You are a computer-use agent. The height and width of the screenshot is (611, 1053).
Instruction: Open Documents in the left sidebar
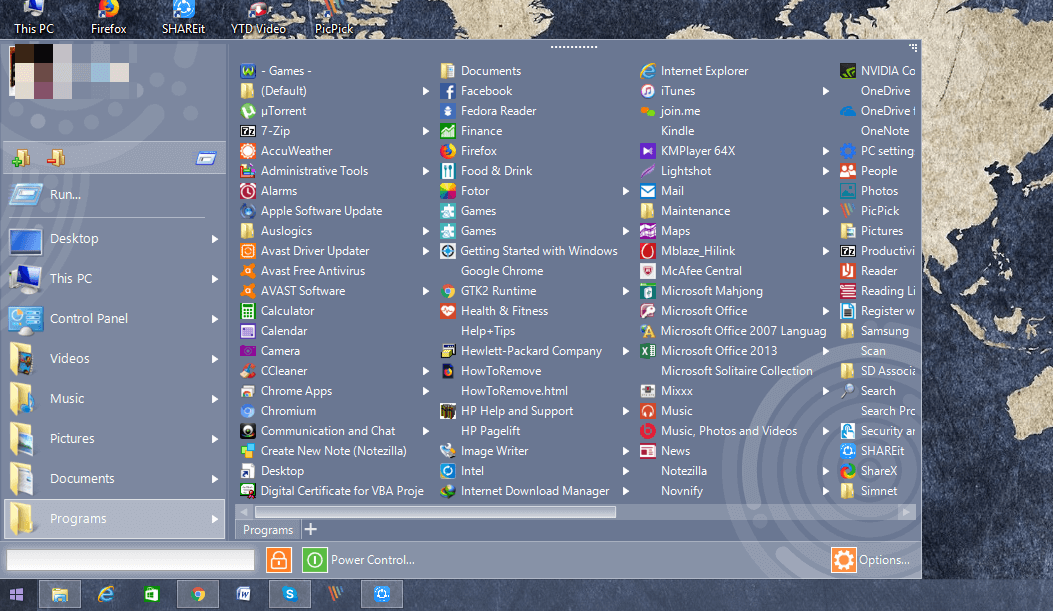(x=114, y=479)
